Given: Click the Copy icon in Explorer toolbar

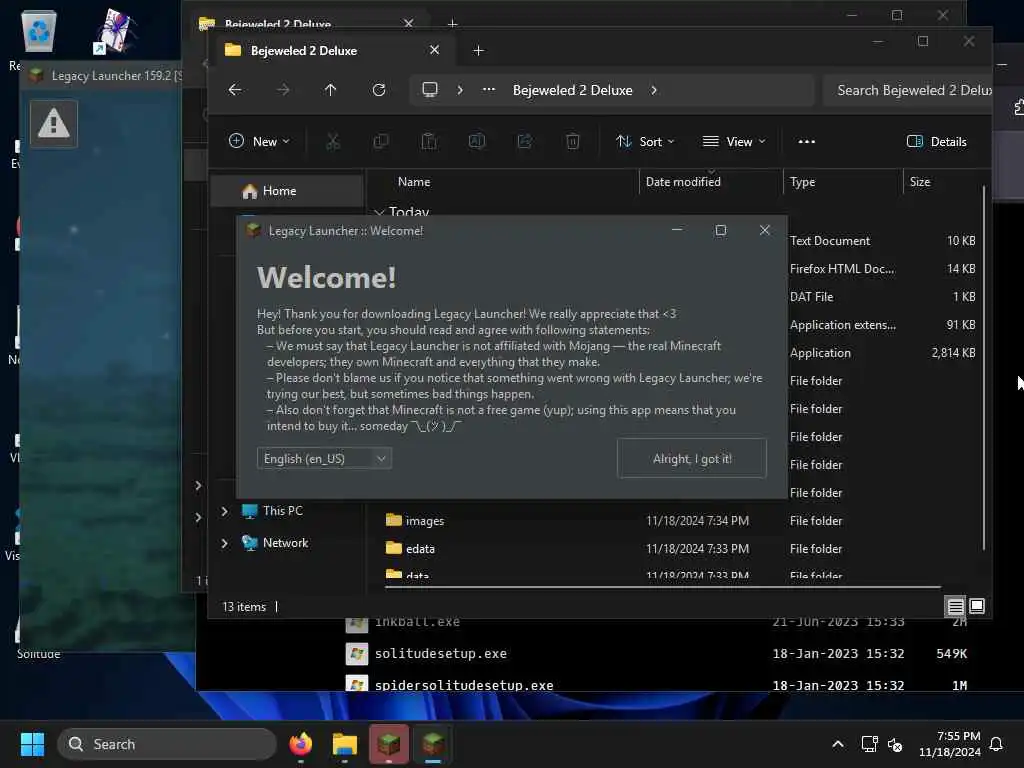Looking at the screenshot, I should tap(381, 141).
